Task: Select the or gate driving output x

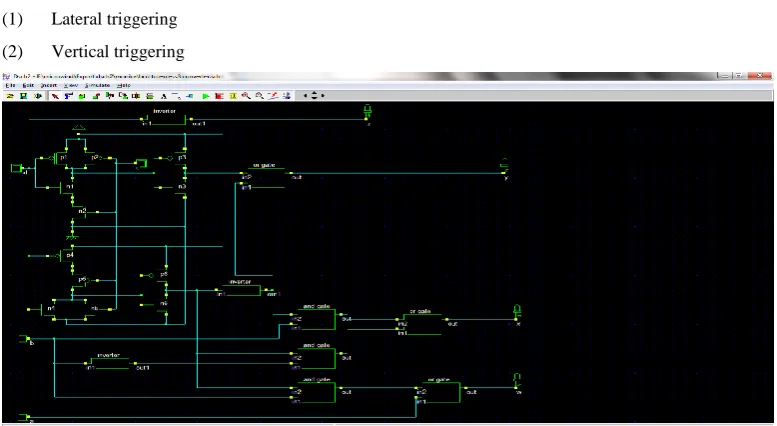Action: (x=420, y=323)
